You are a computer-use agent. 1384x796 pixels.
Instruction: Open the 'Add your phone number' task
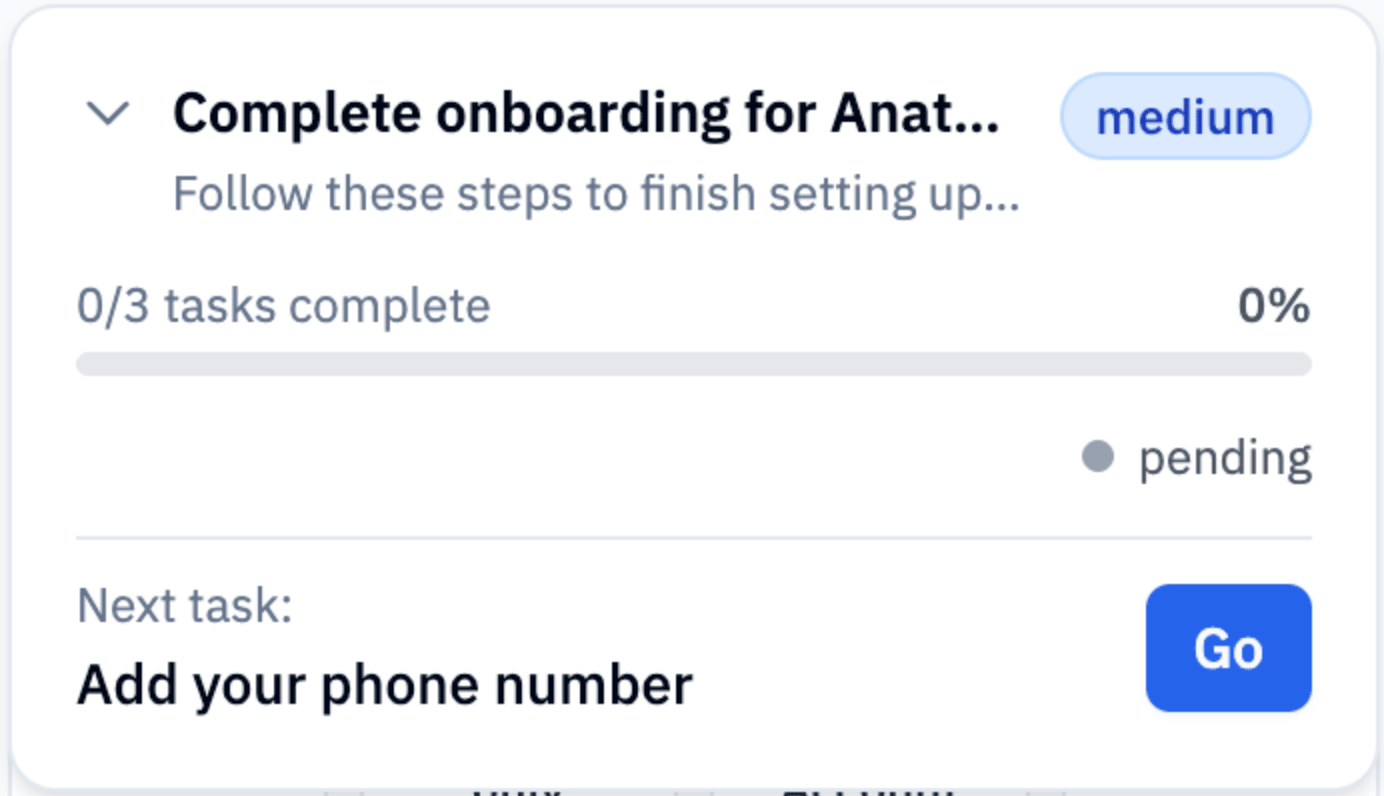coord(384,685)
